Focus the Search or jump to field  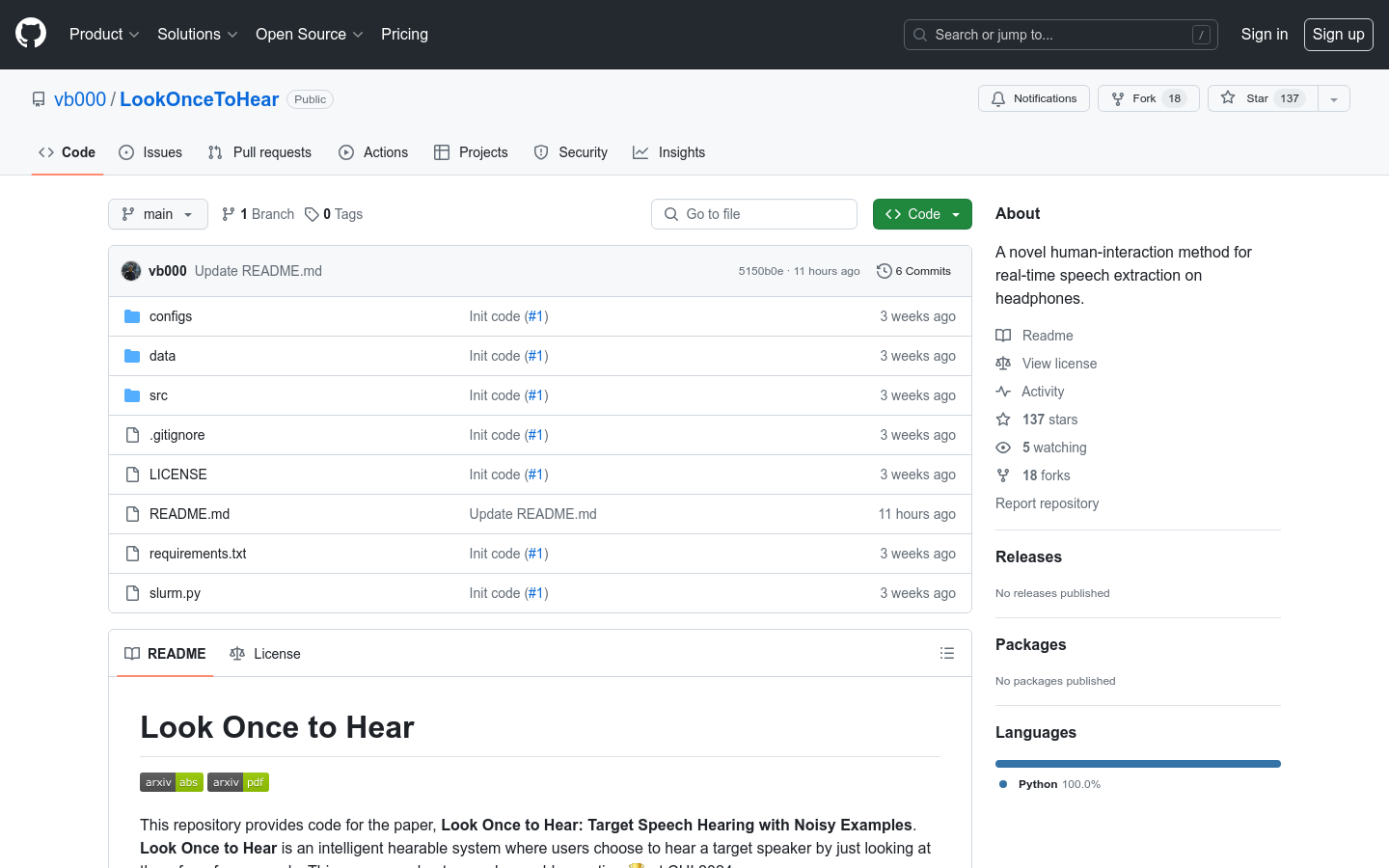1061,35
